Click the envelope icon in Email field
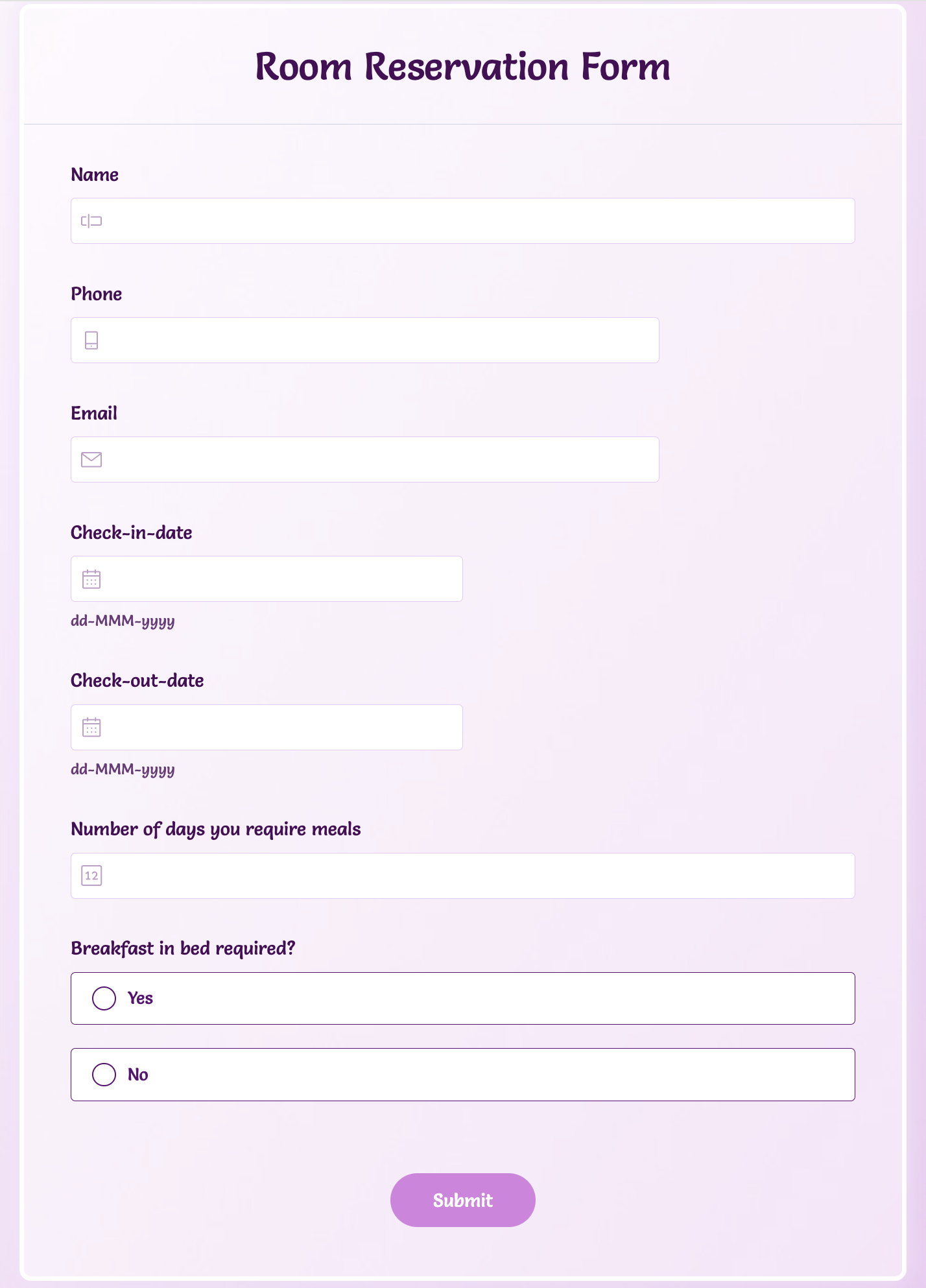The image size is (926, 1288). tap(91, 460)
